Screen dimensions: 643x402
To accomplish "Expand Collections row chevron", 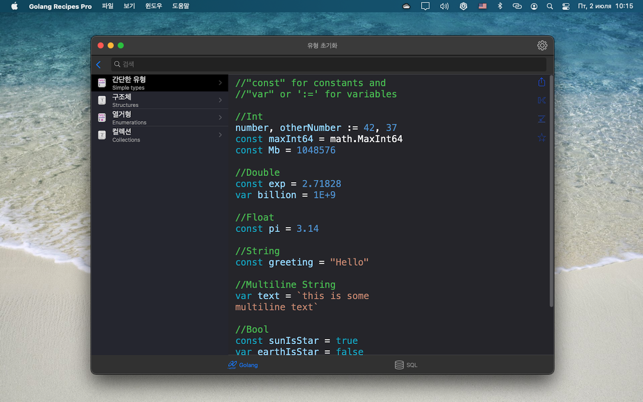I will pyautogui.click(x=220, y=135).
